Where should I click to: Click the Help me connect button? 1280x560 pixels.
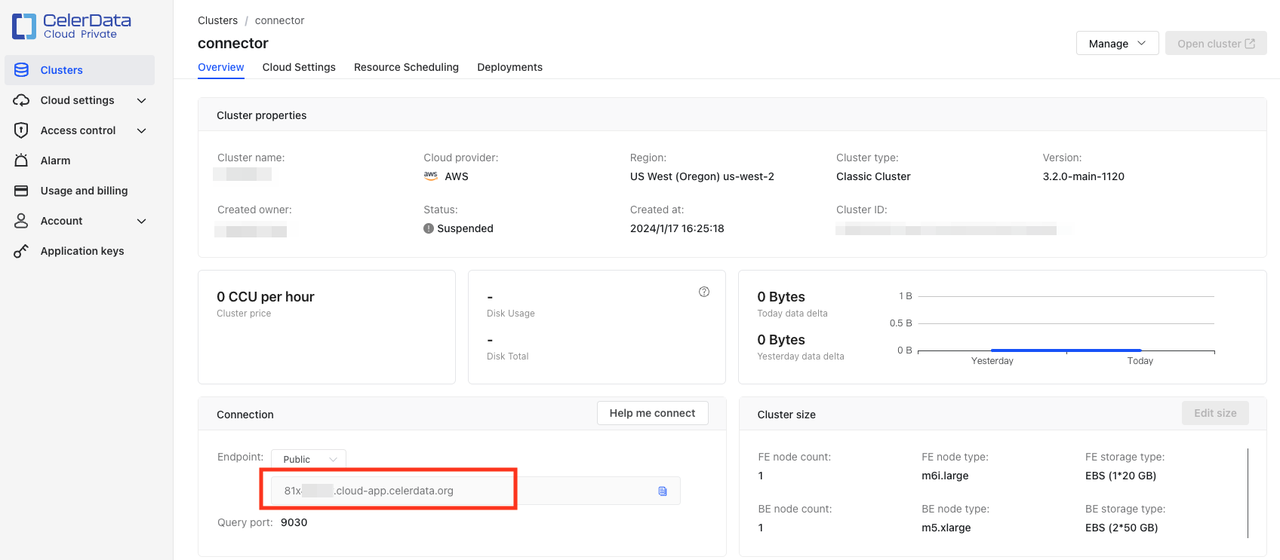coord(652,413)
